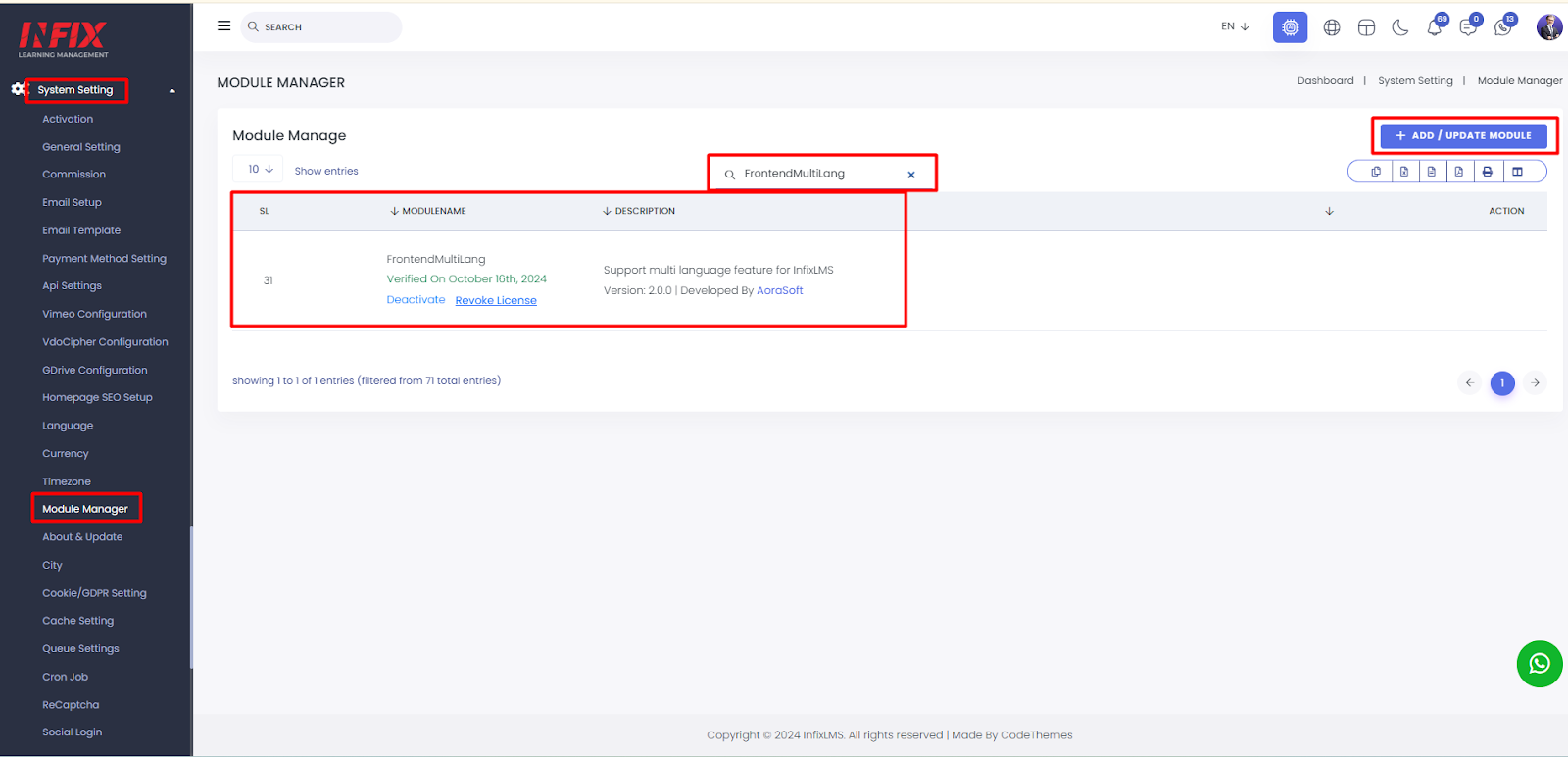Open VdoCipher Configuration in sidebar
Image resolution: width=1568 pixels, height=757 pixels.
pos(105,342)
